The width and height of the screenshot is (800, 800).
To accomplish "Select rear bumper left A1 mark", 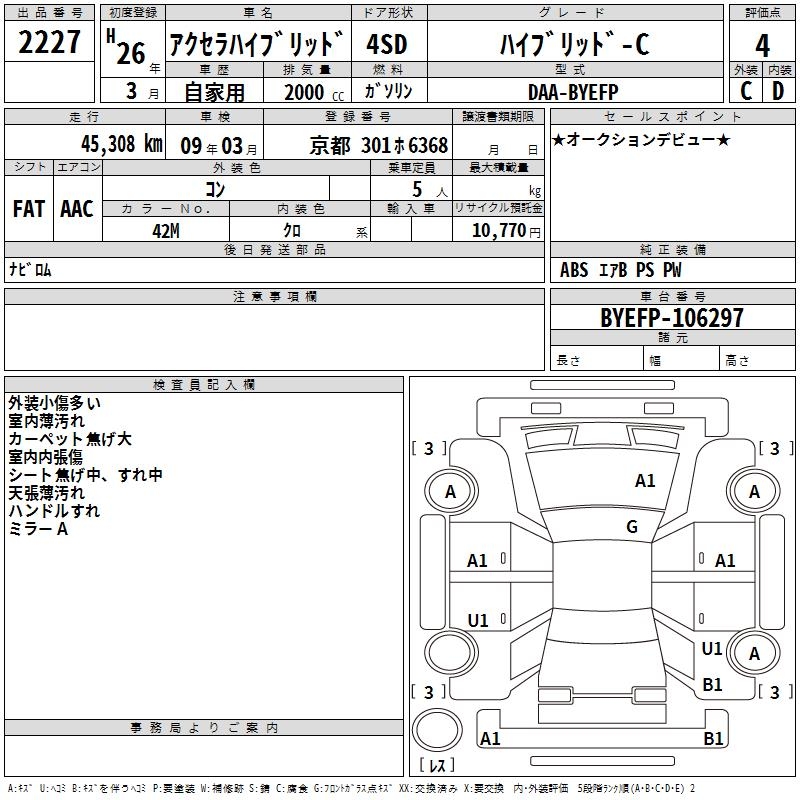I will [x=490, y=738].
